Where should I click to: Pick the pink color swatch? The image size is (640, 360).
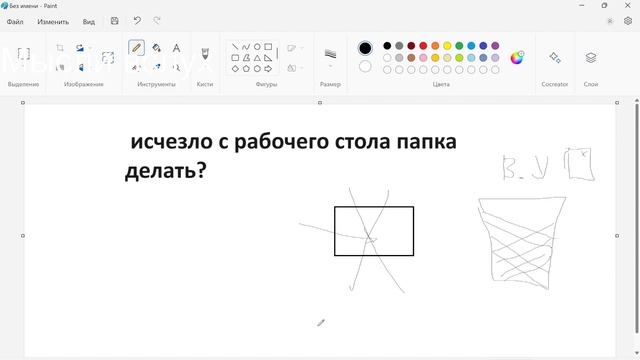click(x=423, y=58)
